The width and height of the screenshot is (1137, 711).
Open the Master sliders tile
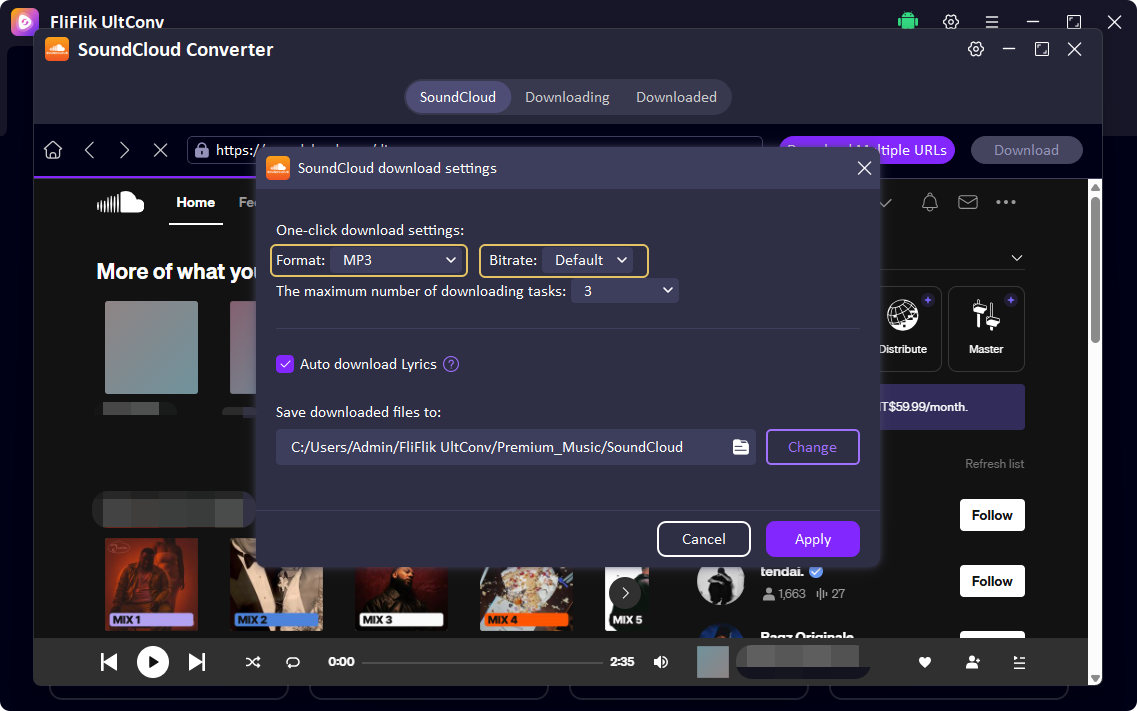click(986, 328)
